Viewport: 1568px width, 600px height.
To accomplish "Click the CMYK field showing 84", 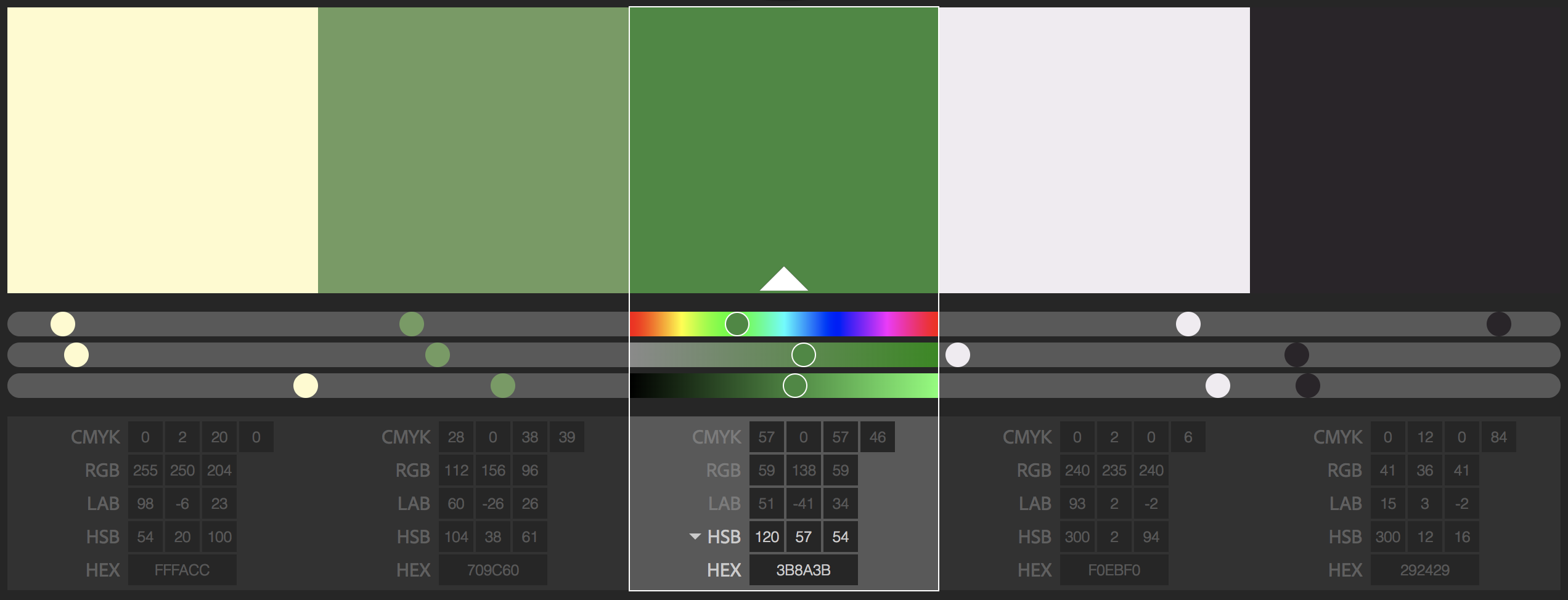I will [1499, 437].
